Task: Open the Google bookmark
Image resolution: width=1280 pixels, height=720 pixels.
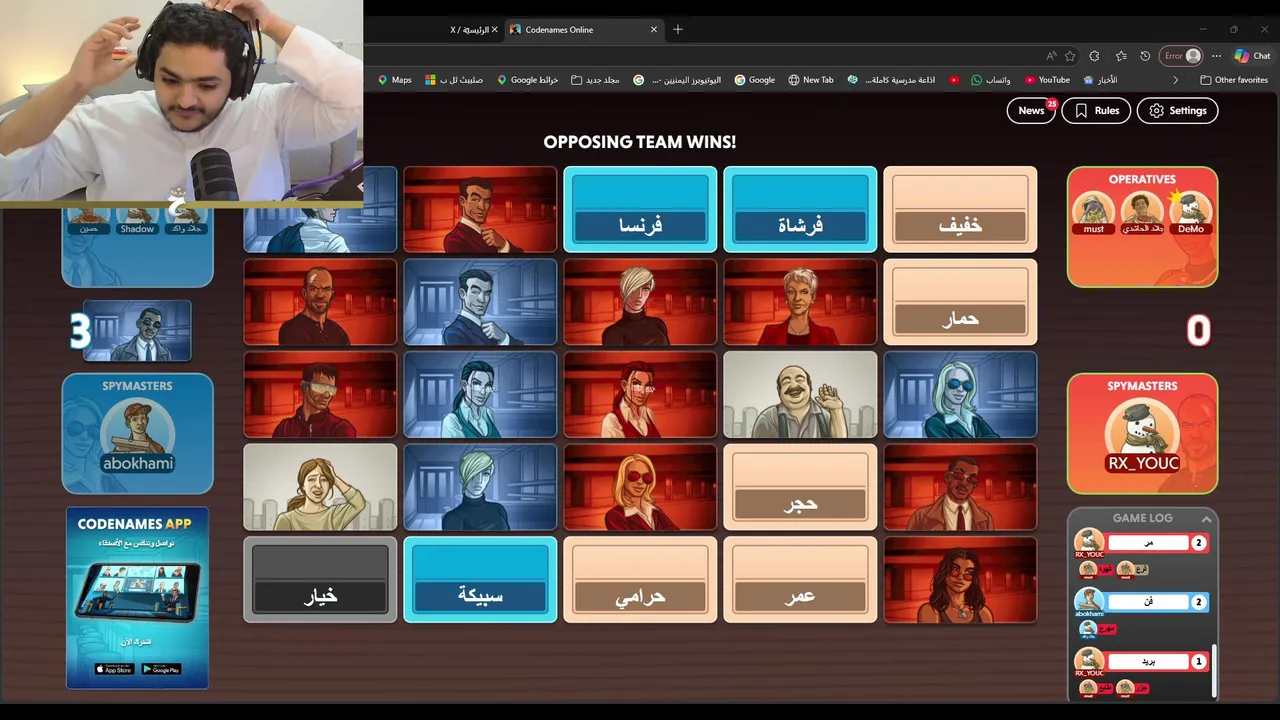Action: (754, 80)
